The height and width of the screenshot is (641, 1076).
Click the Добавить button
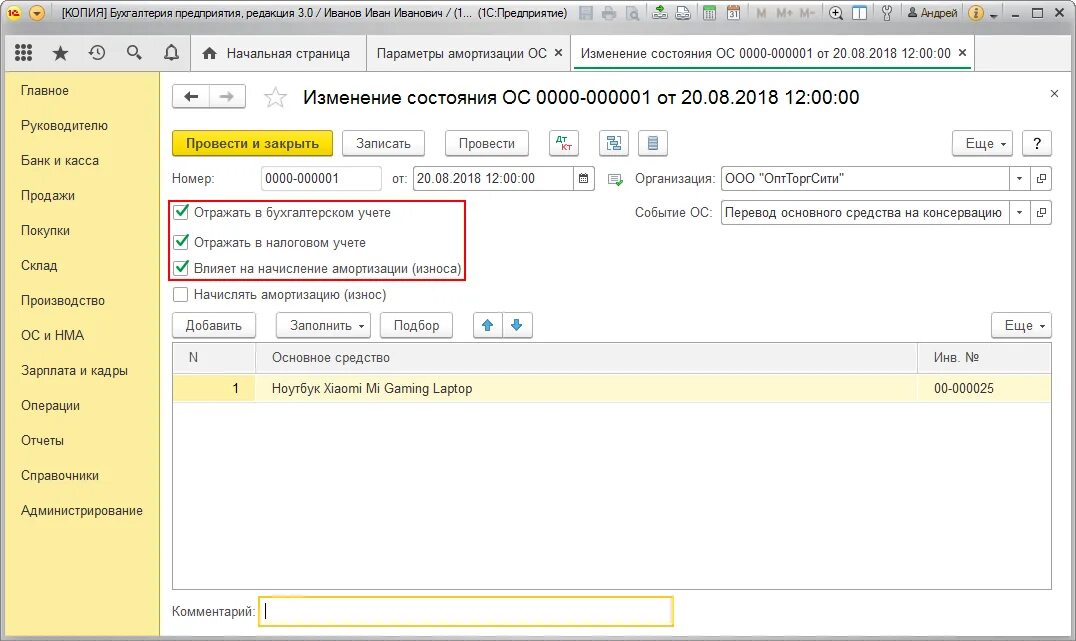click(213, 325)
